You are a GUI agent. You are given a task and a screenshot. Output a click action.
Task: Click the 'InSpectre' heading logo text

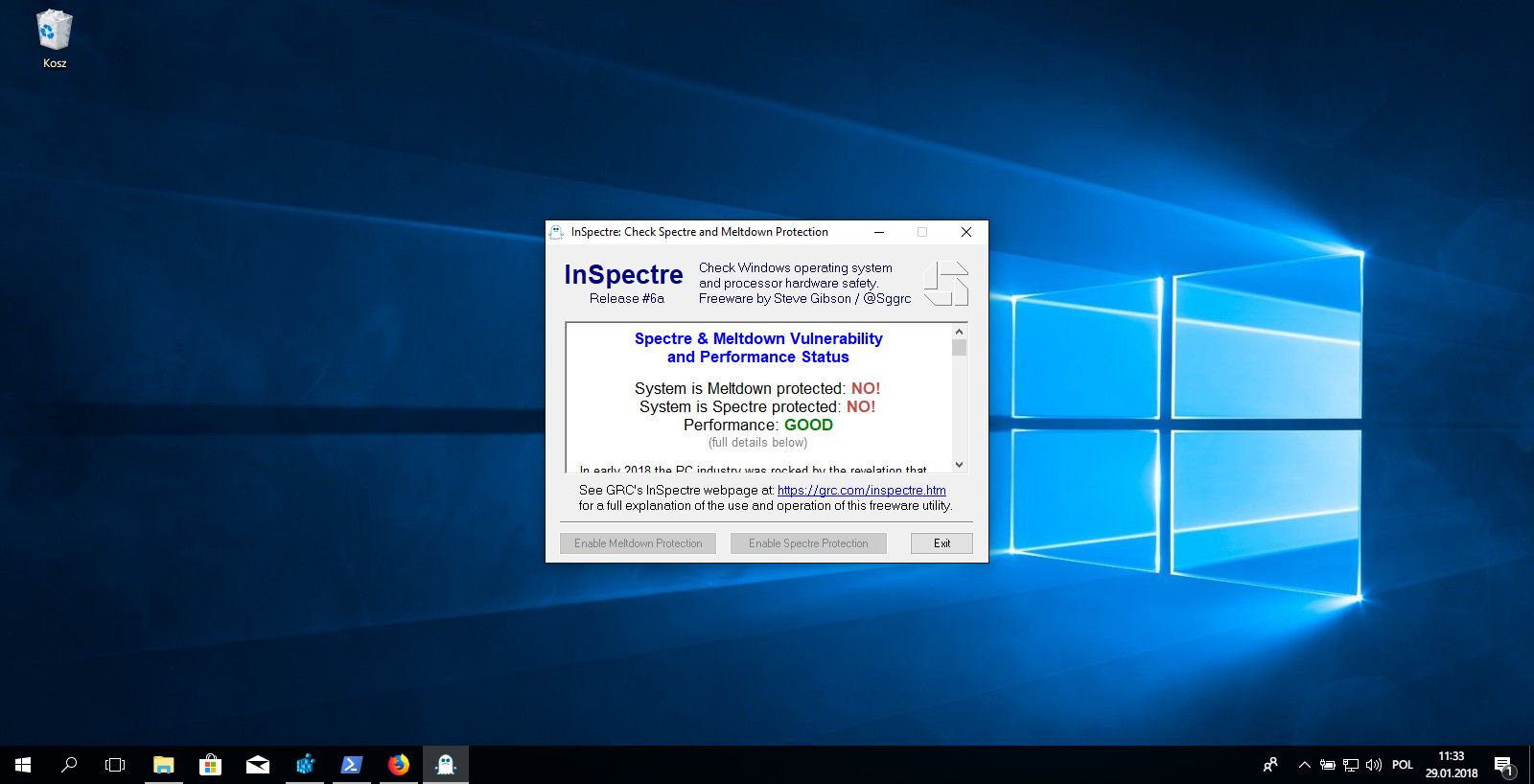(x=623, y=274)
